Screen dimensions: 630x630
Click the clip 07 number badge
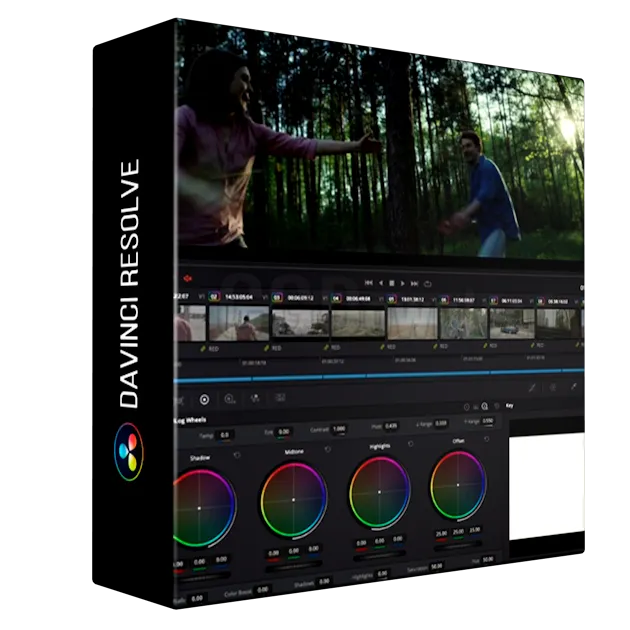pyautogui.click(x=494, y=301)
